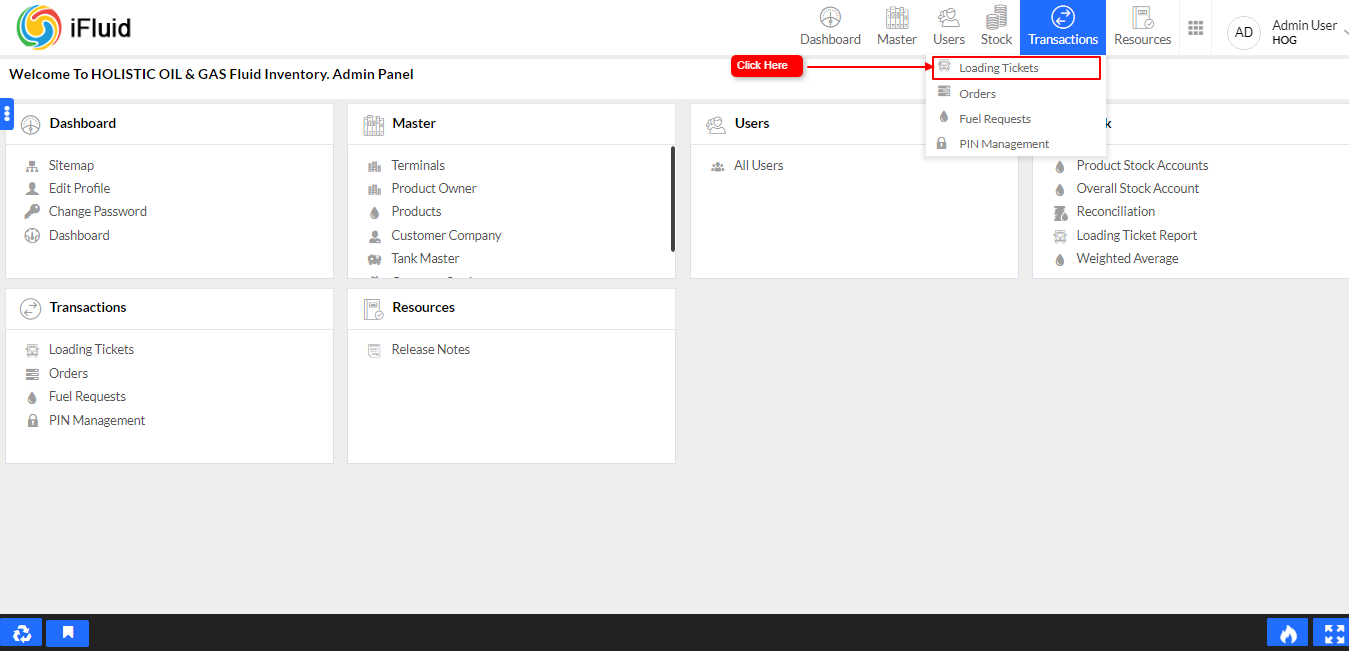Open Orders in the Transactions panel
1349x651 pixels.
pos(68,373)
